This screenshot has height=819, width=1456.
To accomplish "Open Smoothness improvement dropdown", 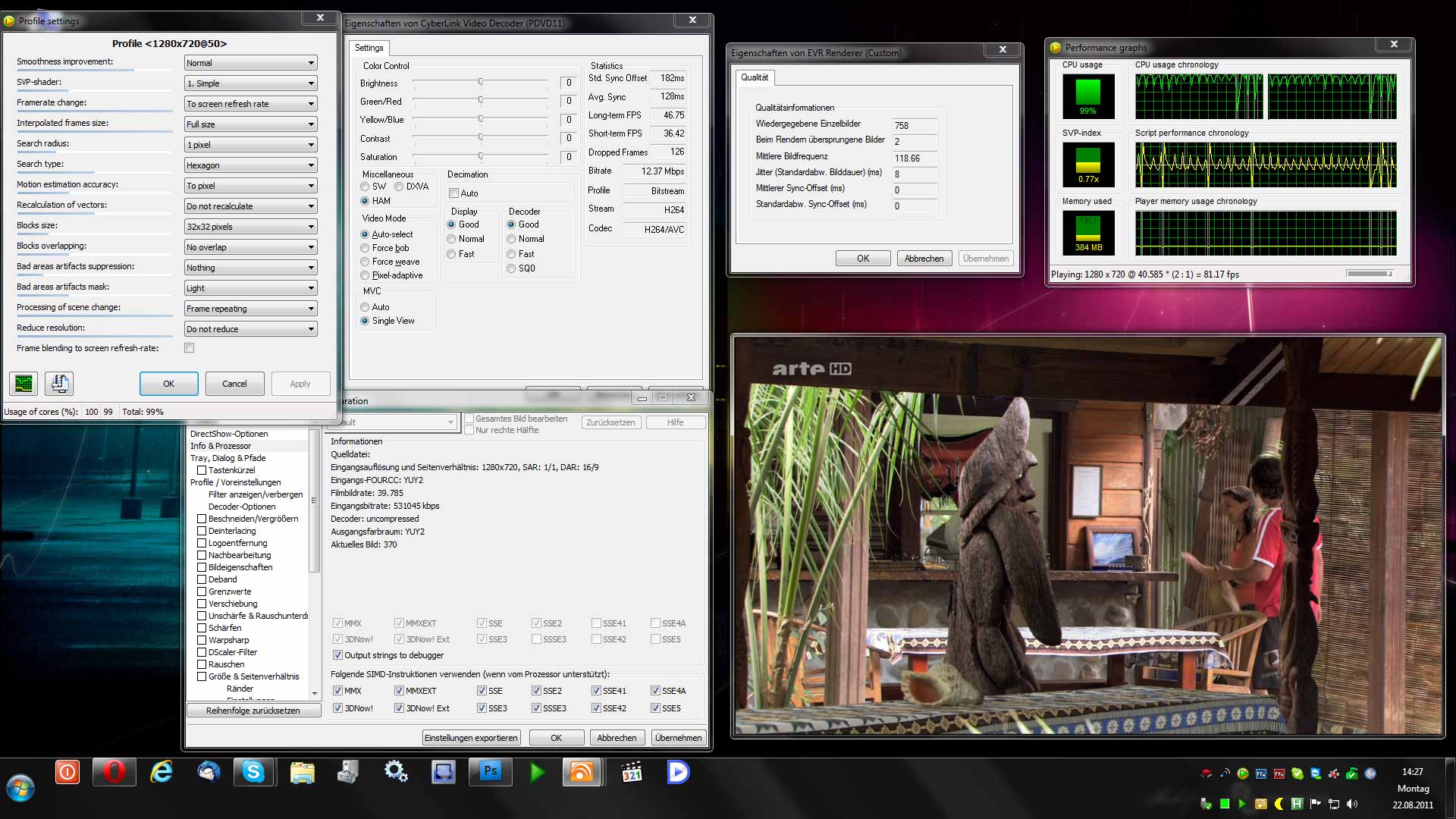I will pyautogui.click(x=250, y=63).
